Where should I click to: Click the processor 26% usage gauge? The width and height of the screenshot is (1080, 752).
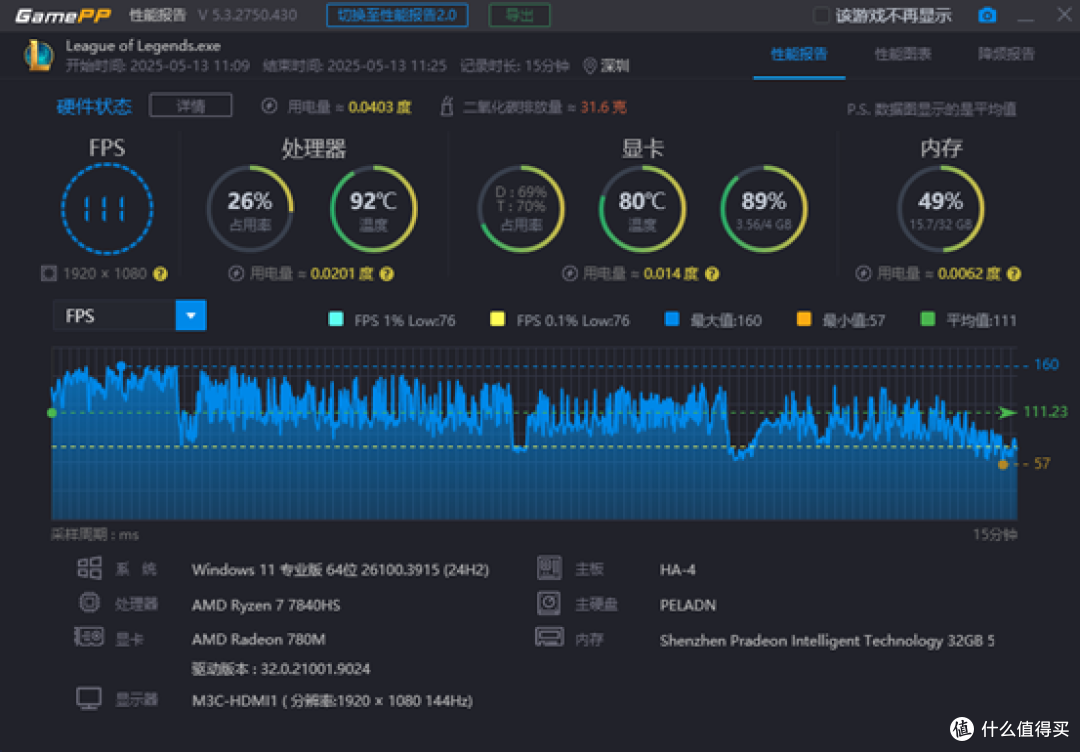click(250, 208)
